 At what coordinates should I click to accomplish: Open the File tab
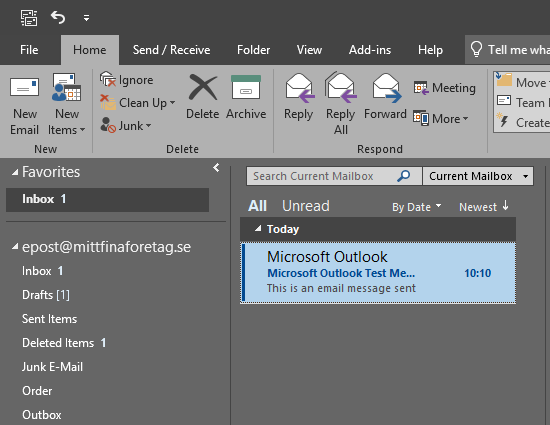tap(29, 50)
